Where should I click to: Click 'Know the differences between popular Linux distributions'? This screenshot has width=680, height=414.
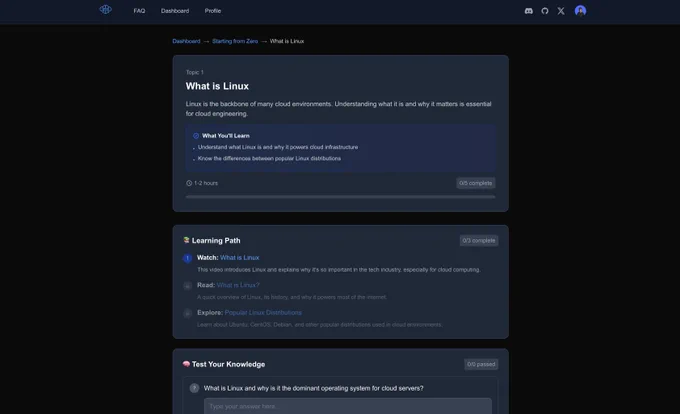[269, 158]
